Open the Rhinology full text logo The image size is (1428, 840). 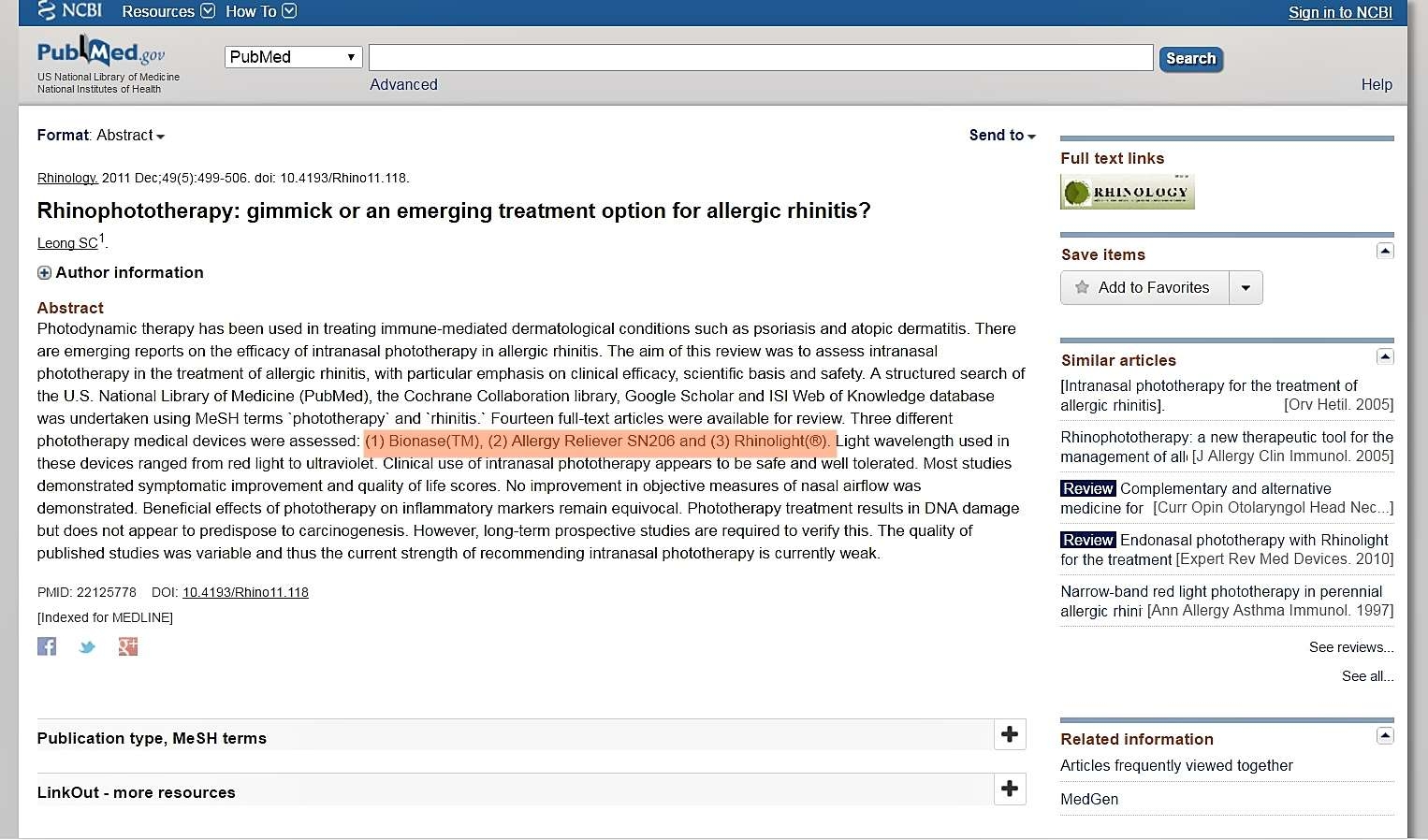click(x=1127, y=192)
